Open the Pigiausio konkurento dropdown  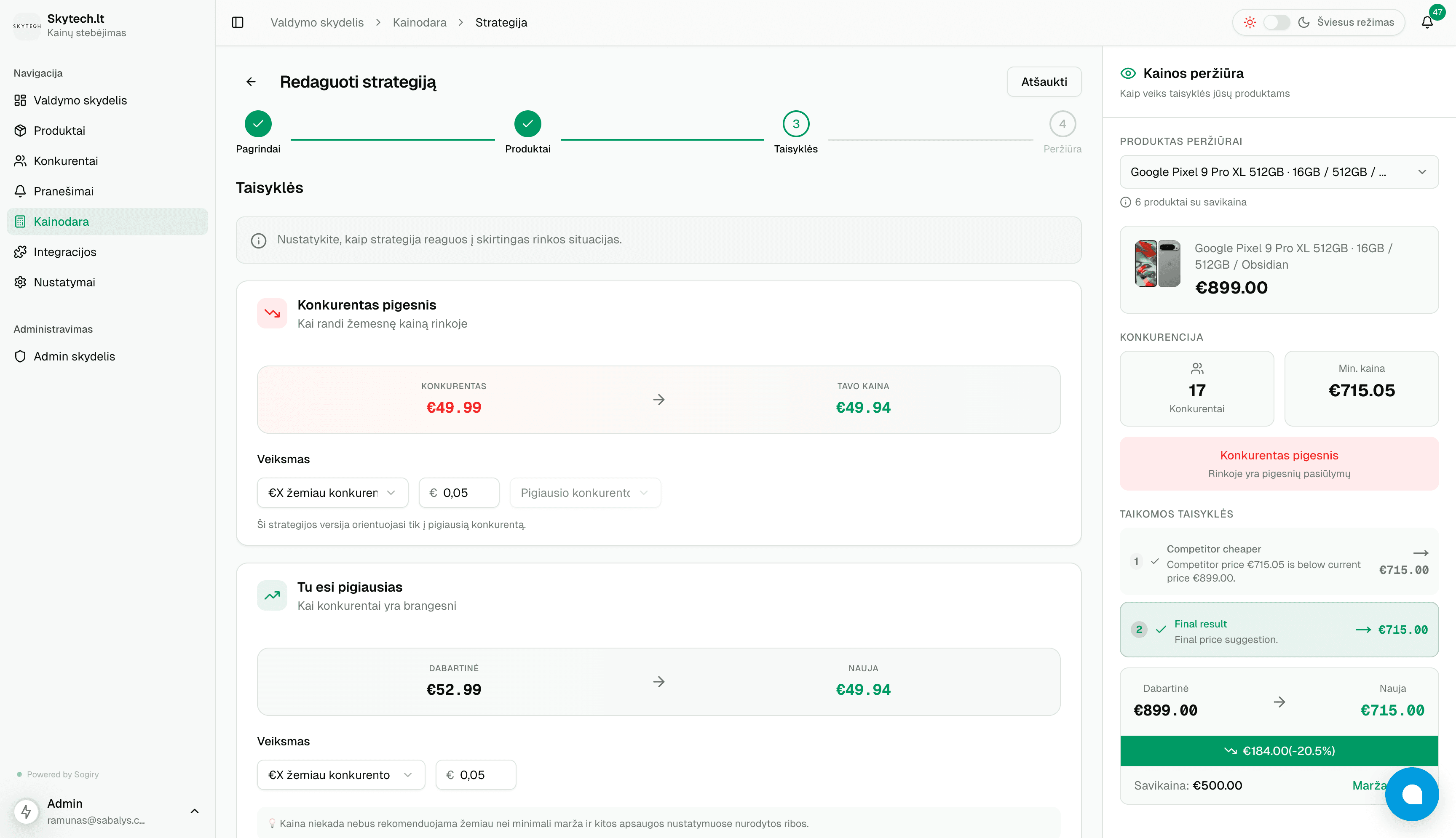[585, 493]
